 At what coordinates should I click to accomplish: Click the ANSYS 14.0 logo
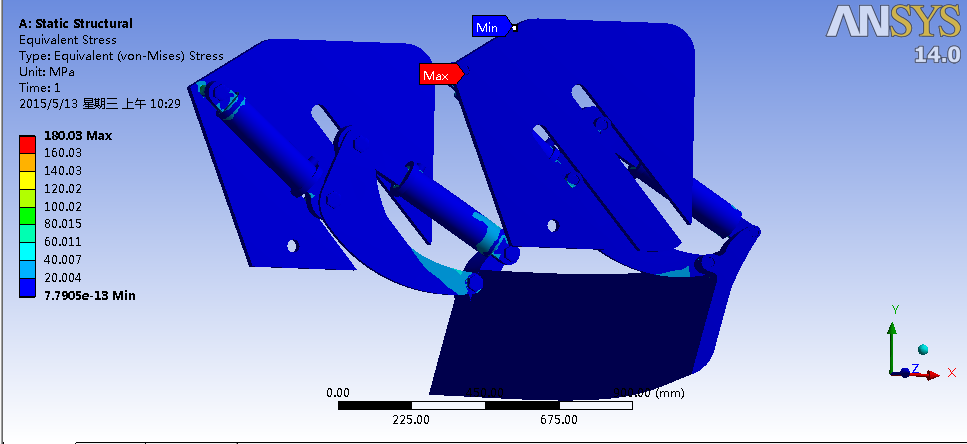tap(894, 32)
